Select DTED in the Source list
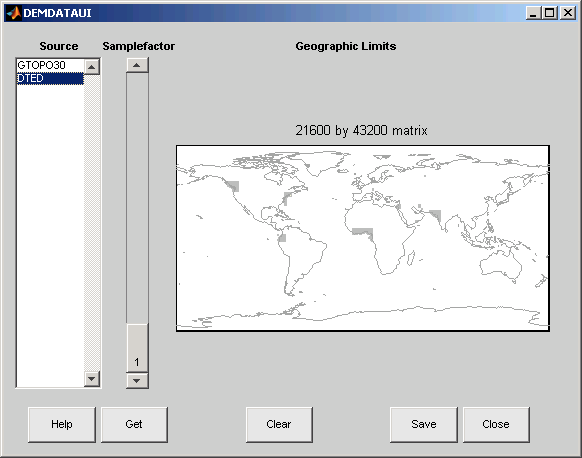 [50, 78]
